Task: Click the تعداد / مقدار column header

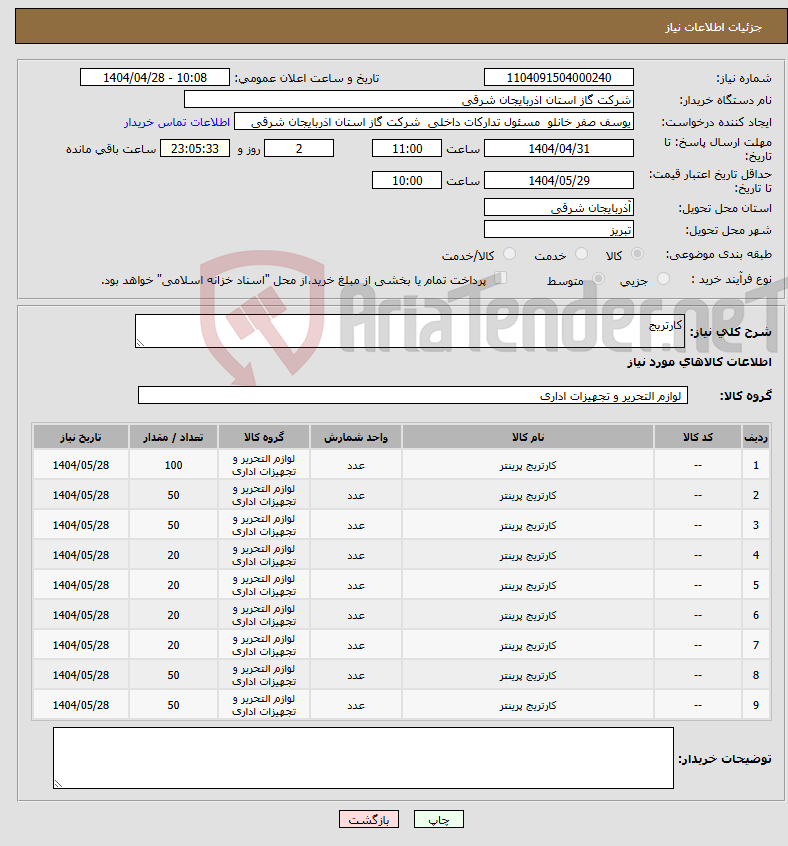Action: pos(173,437)
